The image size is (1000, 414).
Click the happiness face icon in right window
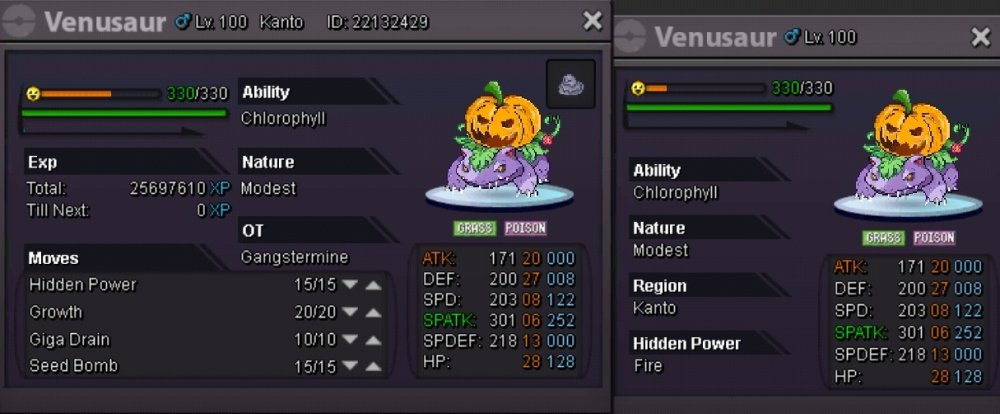[637, 88]
